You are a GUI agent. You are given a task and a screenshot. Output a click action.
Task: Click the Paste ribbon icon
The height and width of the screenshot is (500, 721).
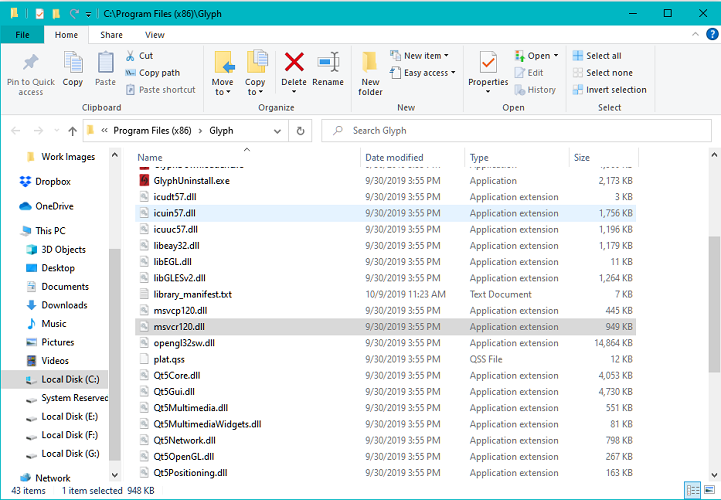pos(105,69)
